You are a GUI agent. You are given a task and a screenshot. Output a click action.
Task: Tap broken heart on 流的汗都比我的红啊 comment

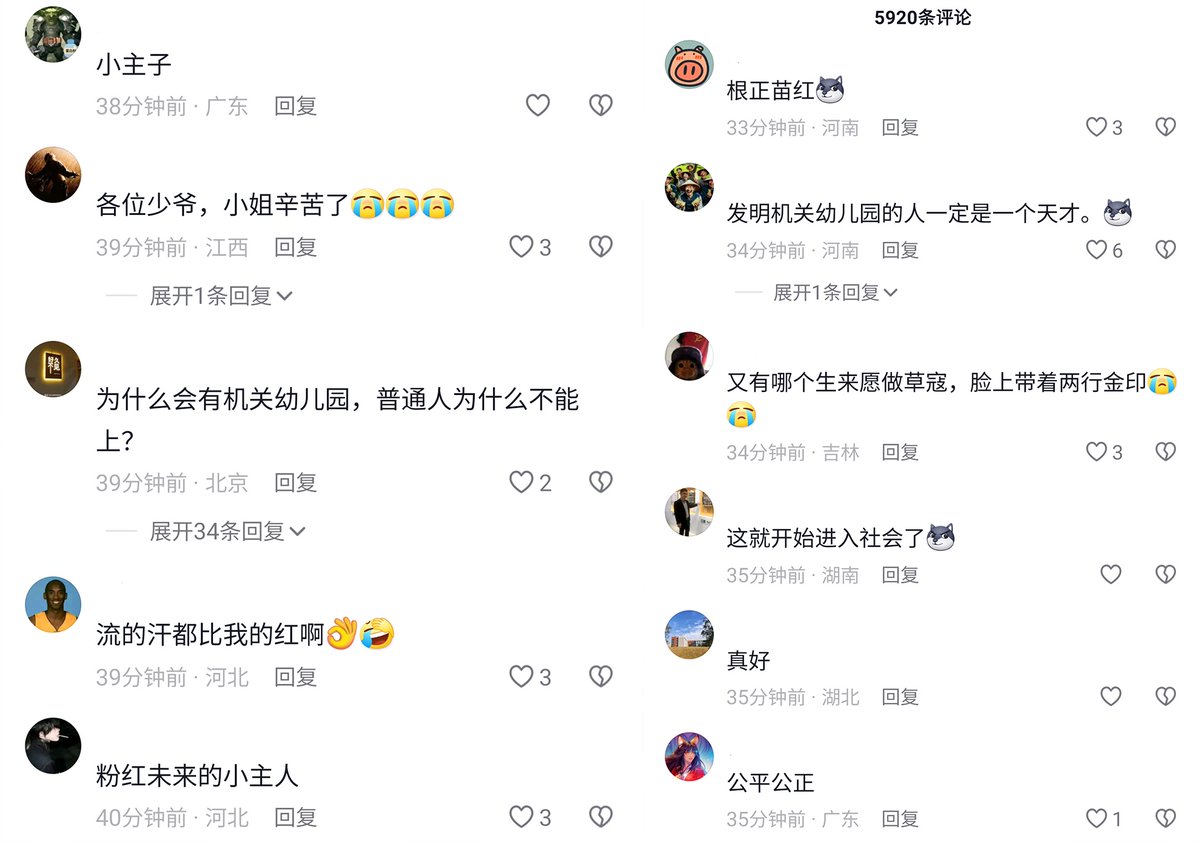point(600,676)
